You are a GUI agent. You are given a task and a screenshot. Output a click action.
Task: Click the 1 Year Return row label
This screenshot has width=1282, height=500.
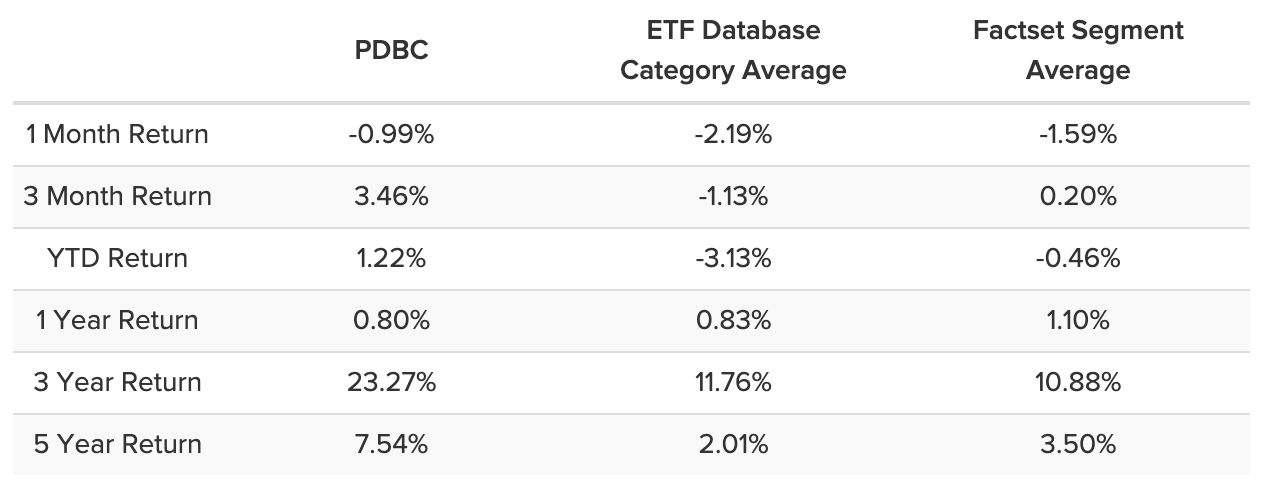pyautogui.click(x=118, y=320)
